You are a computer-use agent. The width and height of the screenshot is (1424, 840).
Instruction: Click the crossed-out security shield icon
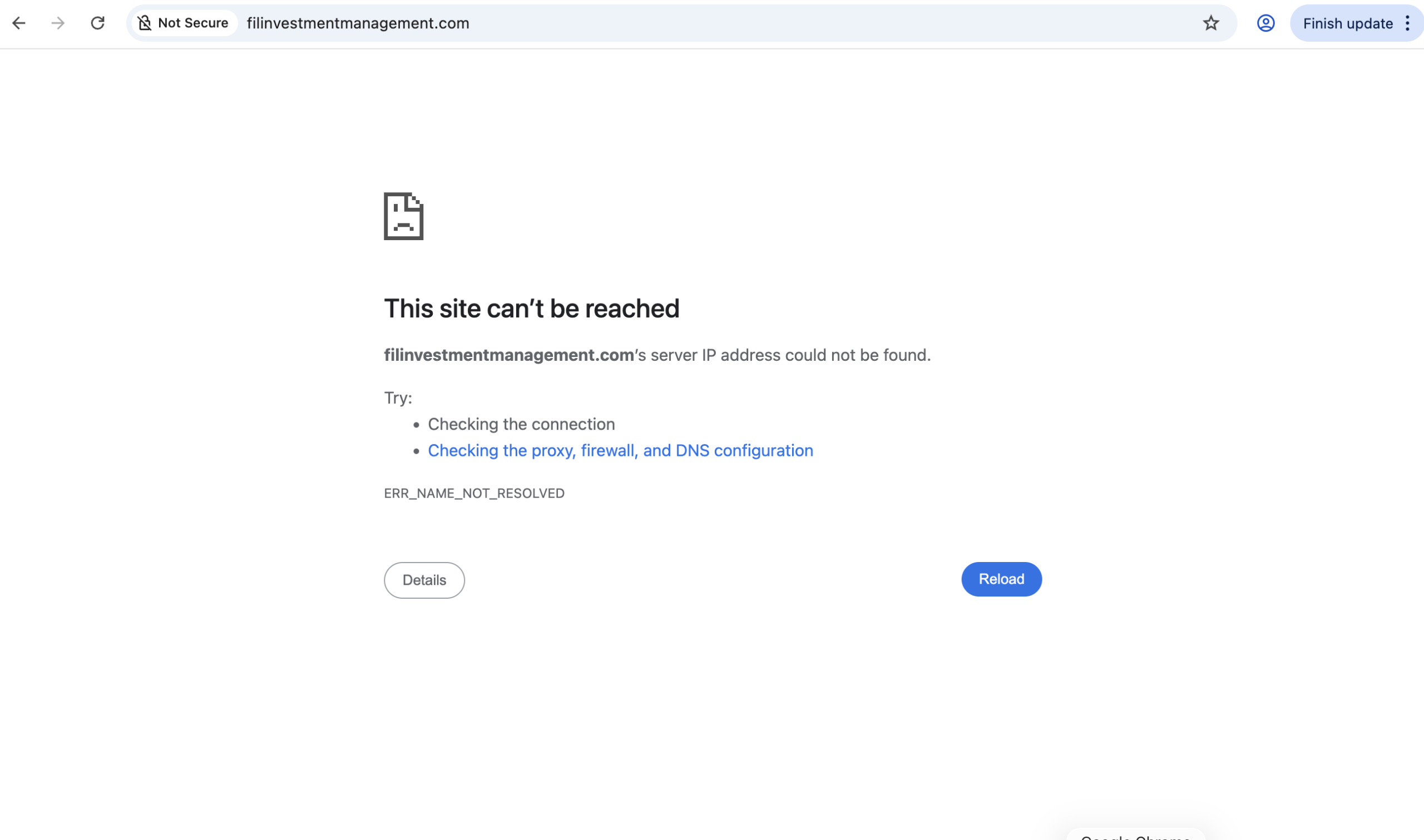pyautogui.click(x=146, y=23)
